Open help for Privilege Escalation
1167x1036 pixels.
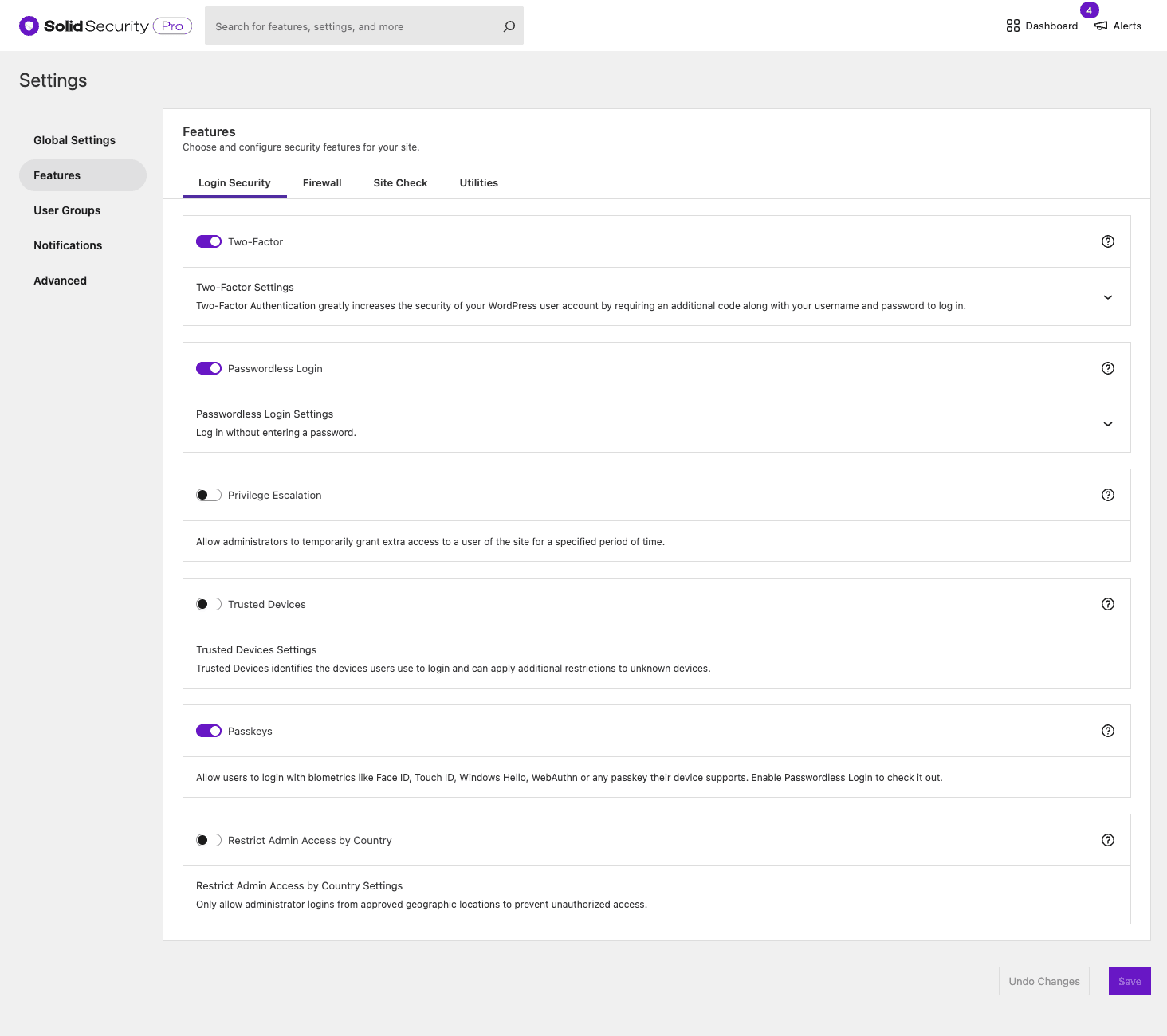[1108, 495]
